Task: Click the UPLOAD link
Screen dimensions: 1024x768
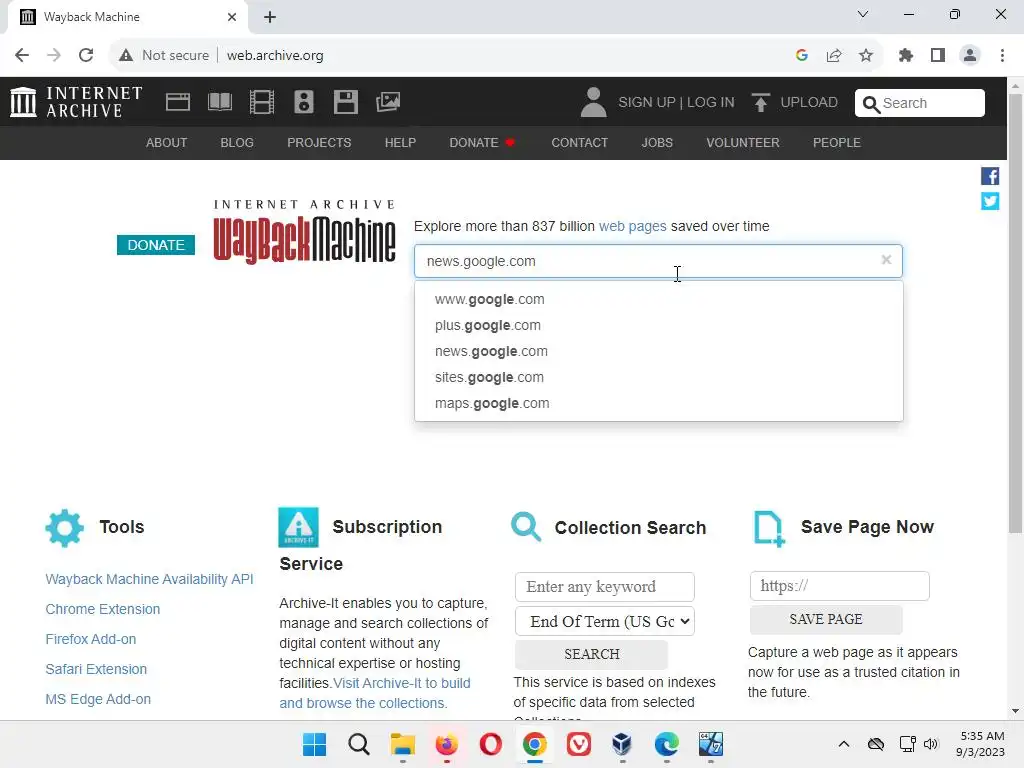Action: click(x=809, y=103)
